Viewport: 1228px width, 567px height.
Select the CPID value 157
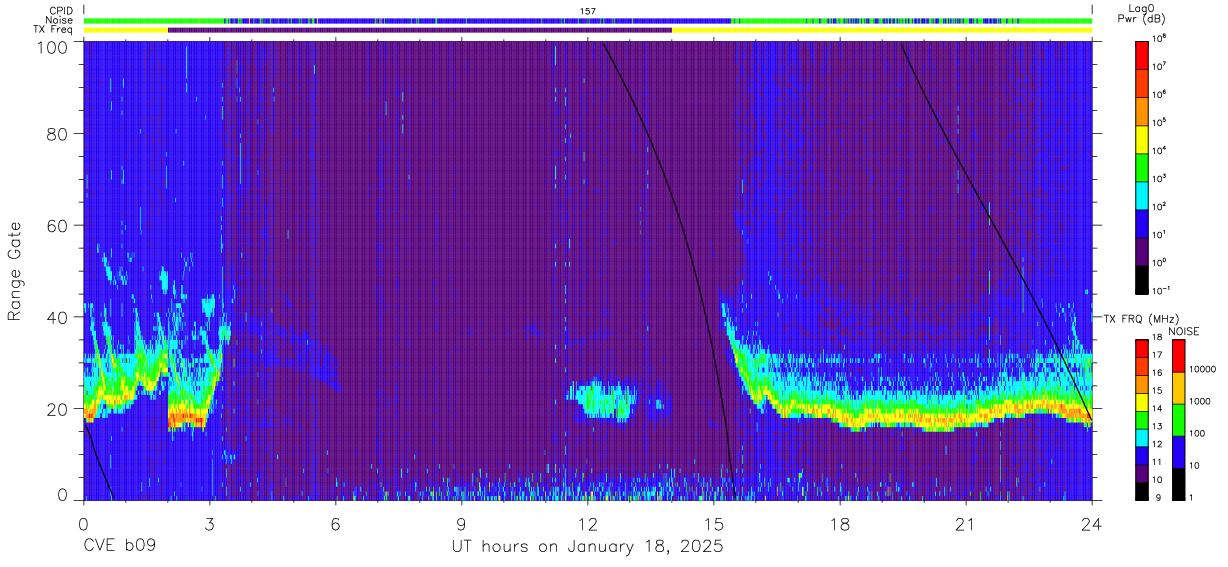point(588,11)
